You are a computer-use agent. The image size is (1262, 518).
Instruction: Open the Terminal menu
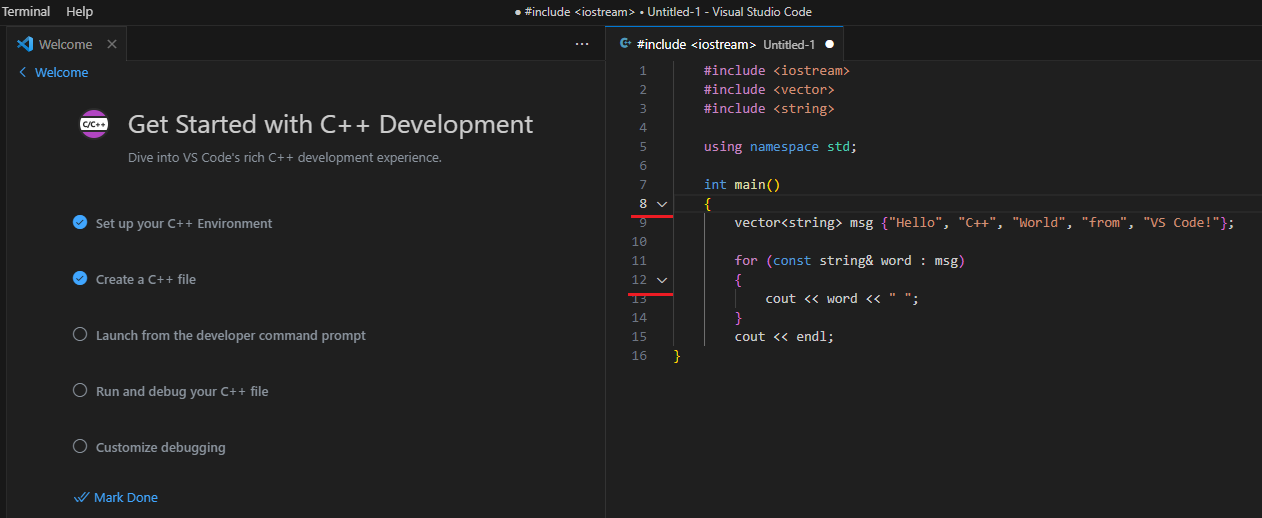point(26,12)
